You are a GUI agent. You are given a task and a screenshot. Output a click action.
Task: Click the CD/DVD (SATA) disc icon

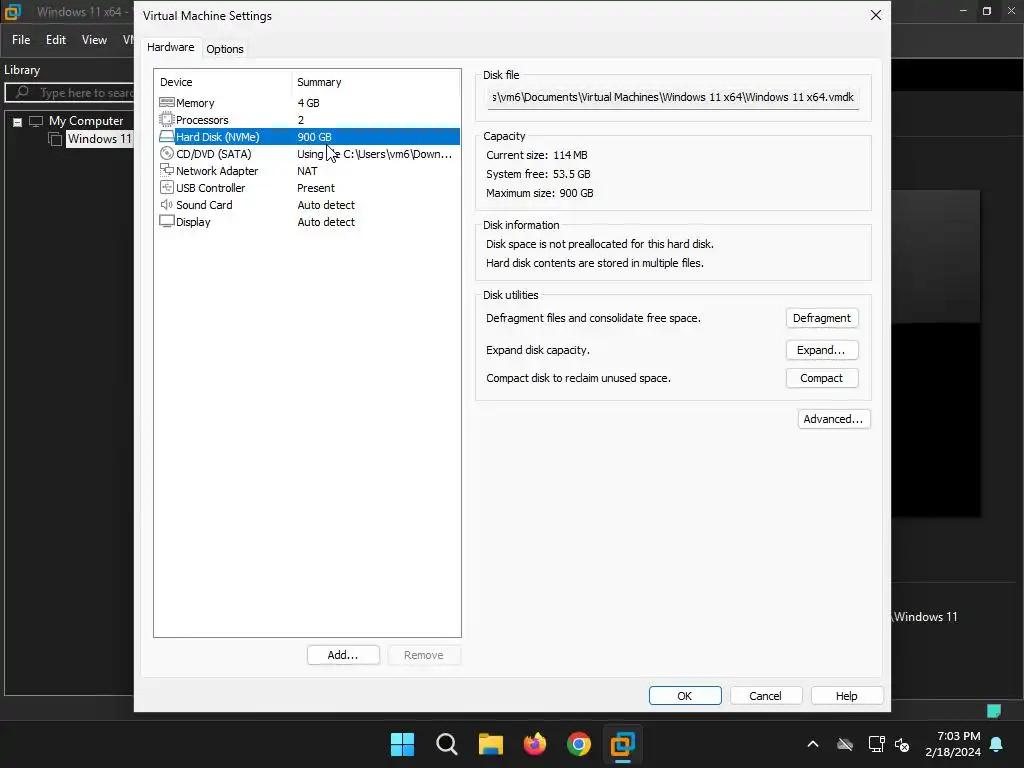click(x=167, y=153)
